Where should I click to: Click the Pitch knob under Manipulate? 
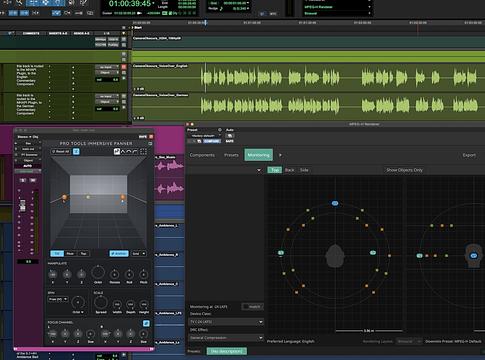click(x=143, y=274)
